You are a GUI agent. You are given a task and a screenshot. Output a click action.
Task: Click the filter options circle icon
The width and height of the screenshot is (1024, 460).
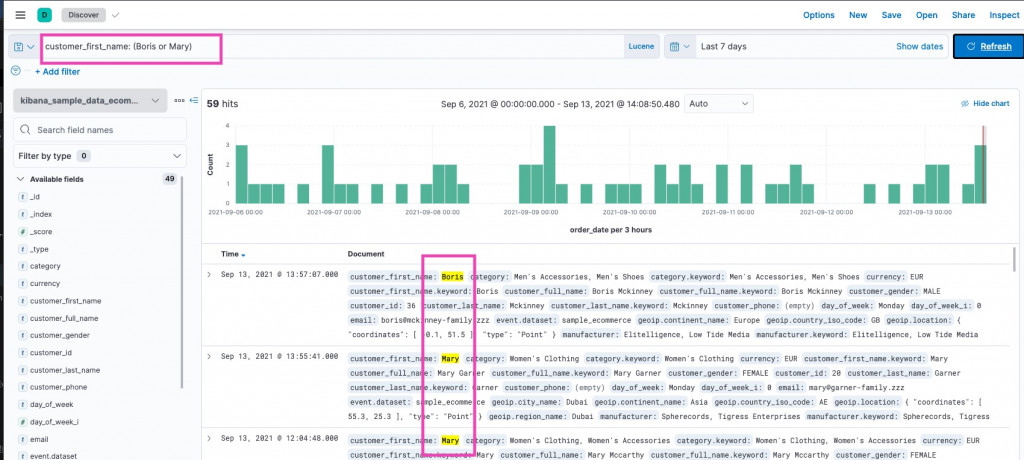[x=16, y=71]
